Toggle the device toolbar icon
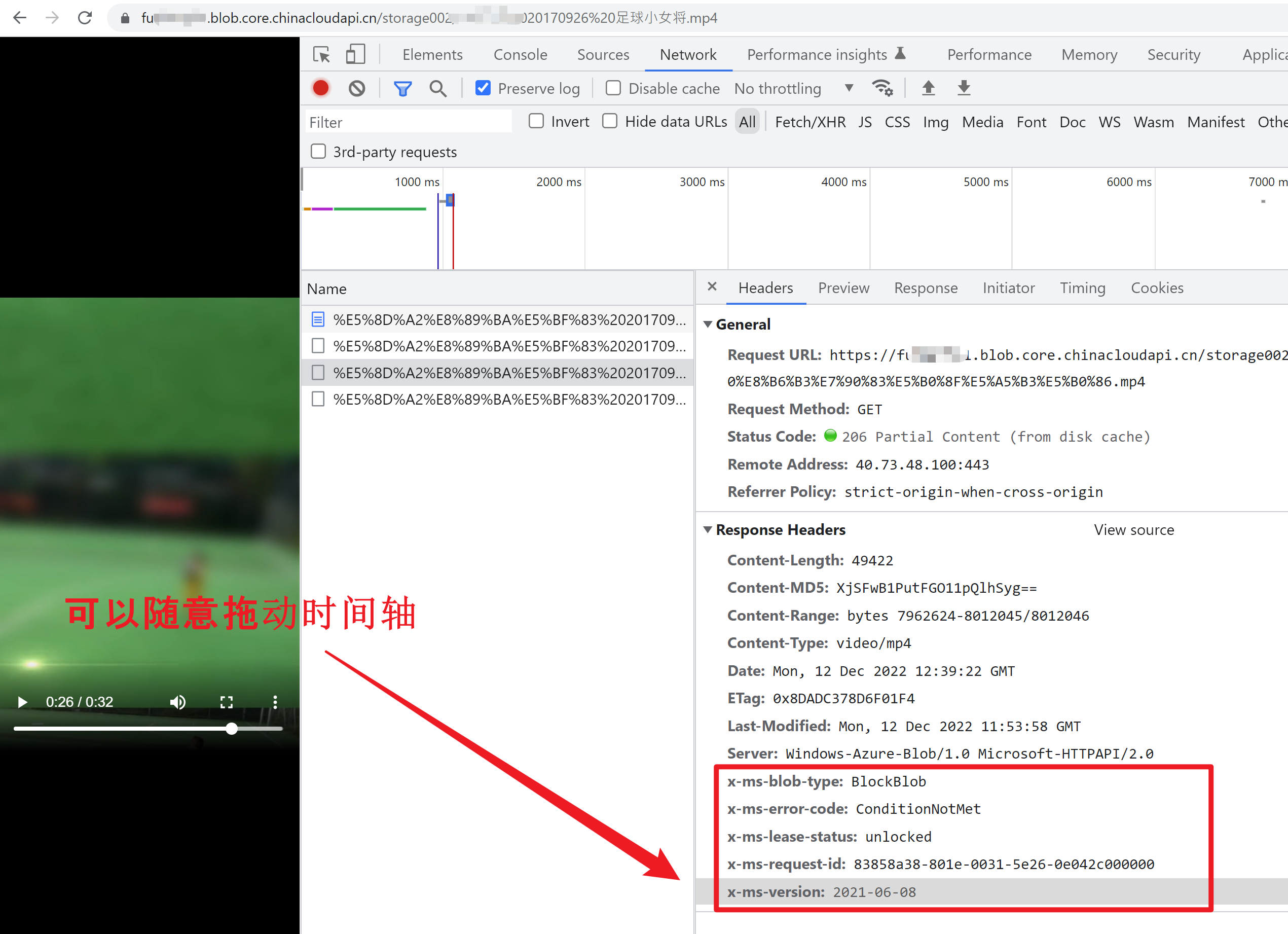Image resolution: width=1288 pixels, height=934 pixels. (x=355, y=55)
